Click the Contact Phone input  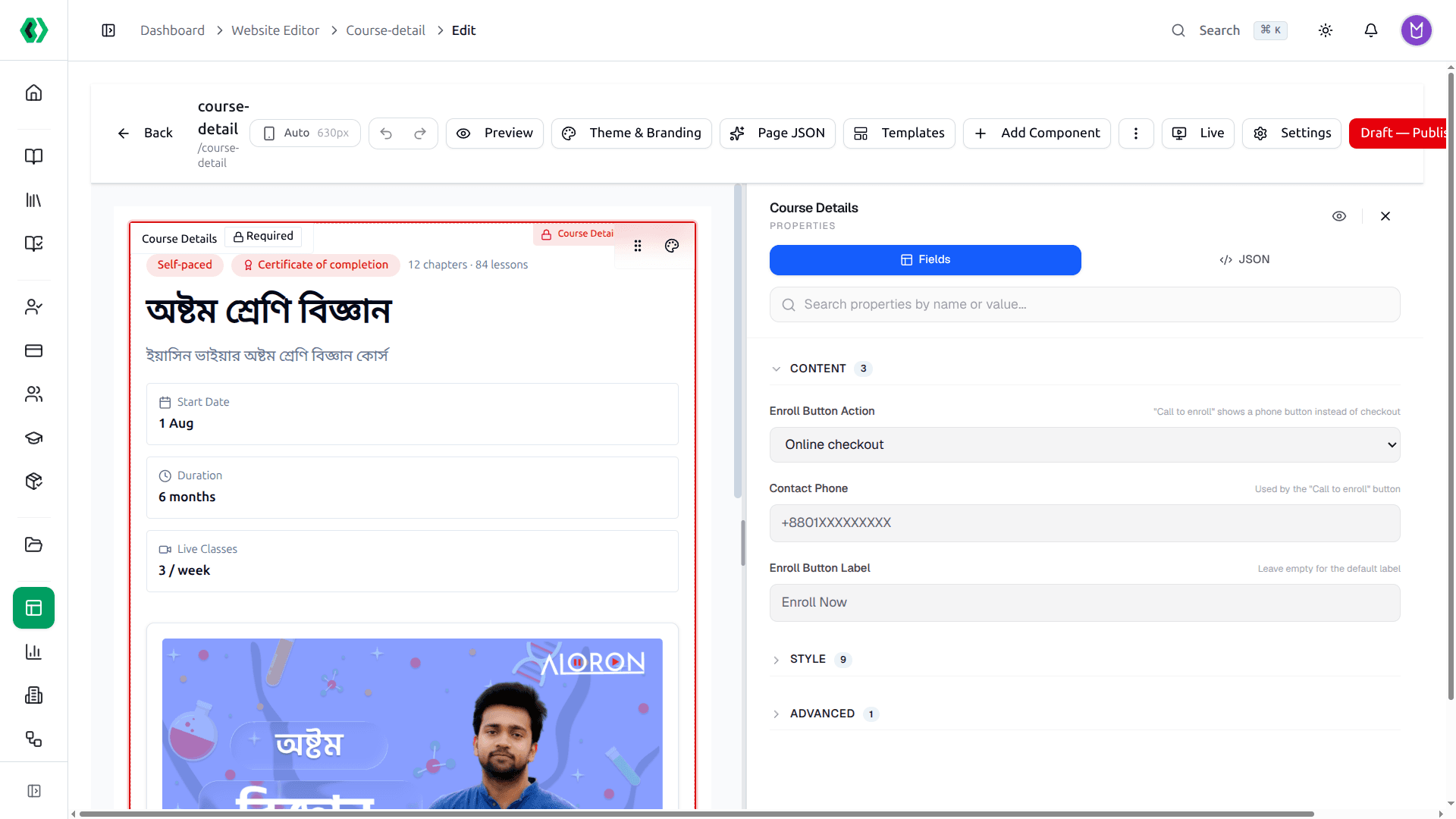[1084, 523]
